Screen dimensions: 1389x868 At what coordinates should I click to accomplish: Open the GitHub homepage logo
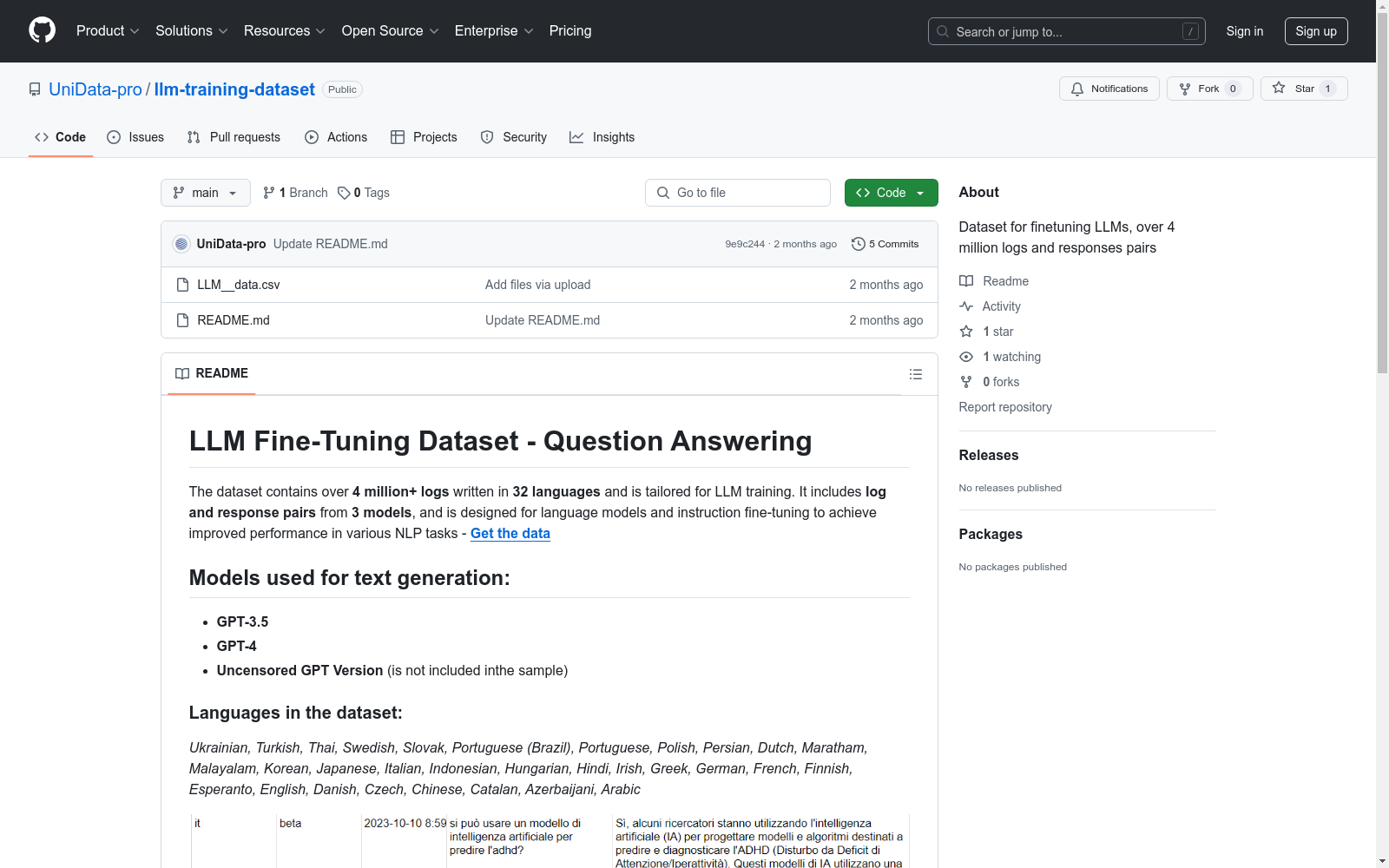click(42, 30)
